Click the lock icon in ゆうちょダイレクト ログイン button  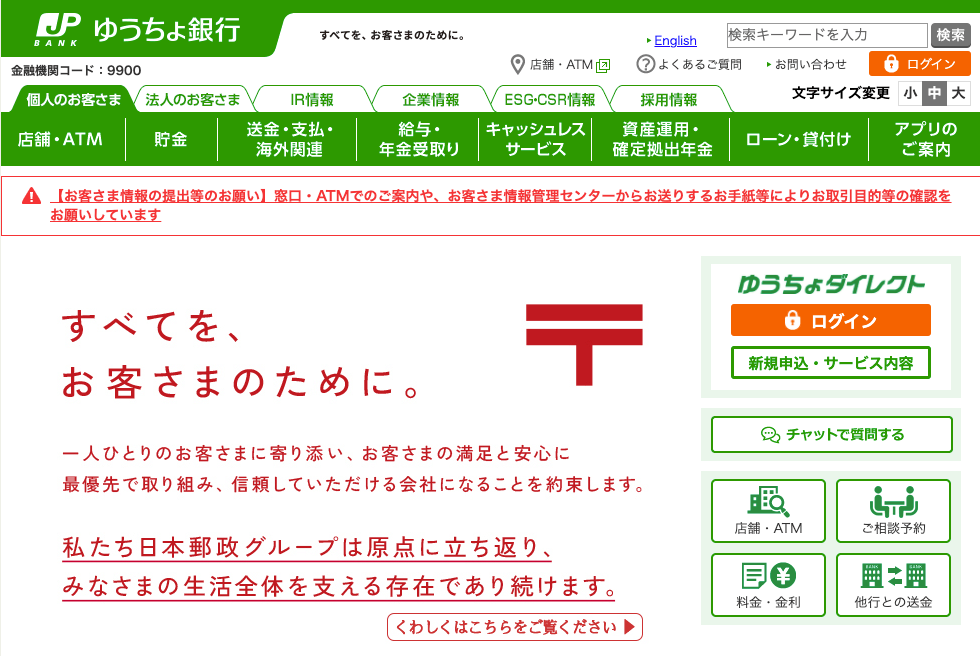[792, 320]
